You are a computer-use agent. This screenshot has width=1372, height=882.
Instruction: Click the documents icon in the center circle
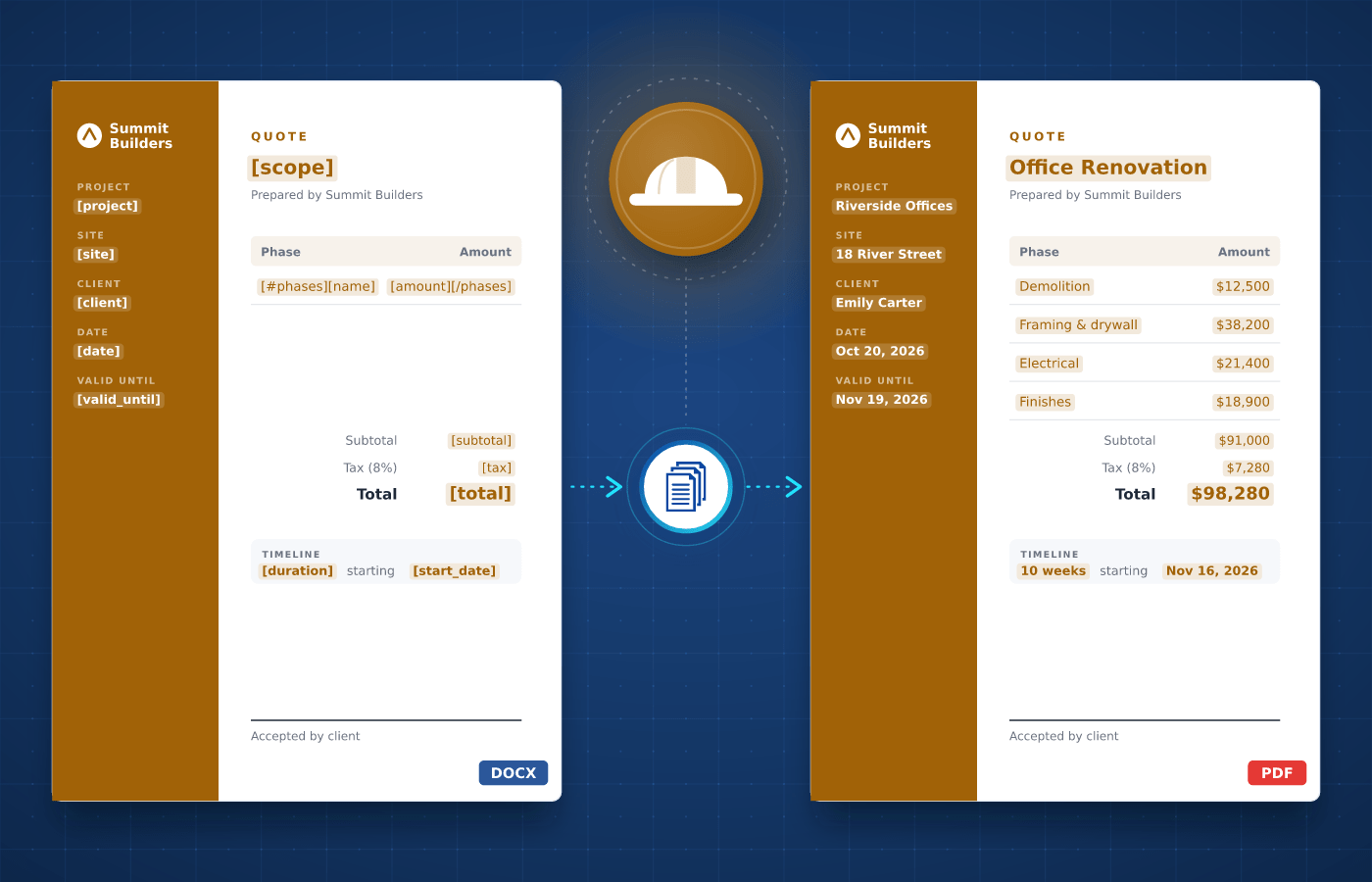tap(686, 487)
